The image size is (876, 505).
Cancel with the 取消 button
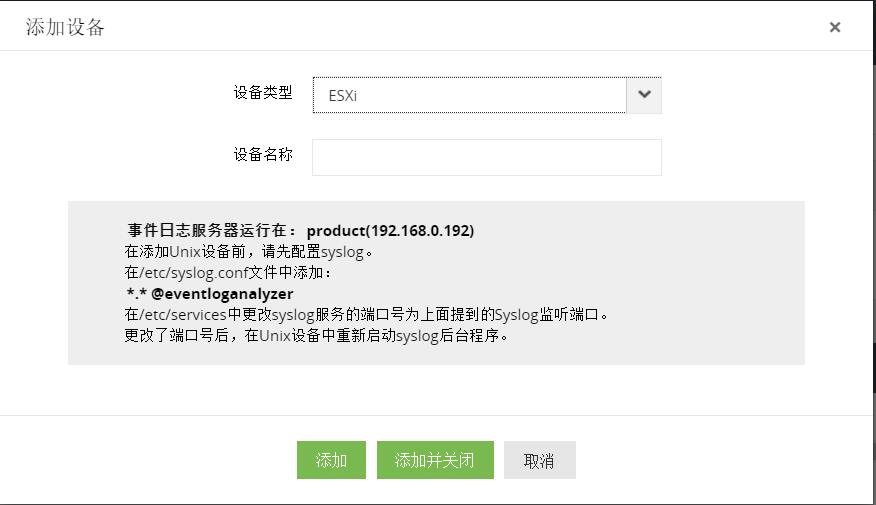click(539, 460)
